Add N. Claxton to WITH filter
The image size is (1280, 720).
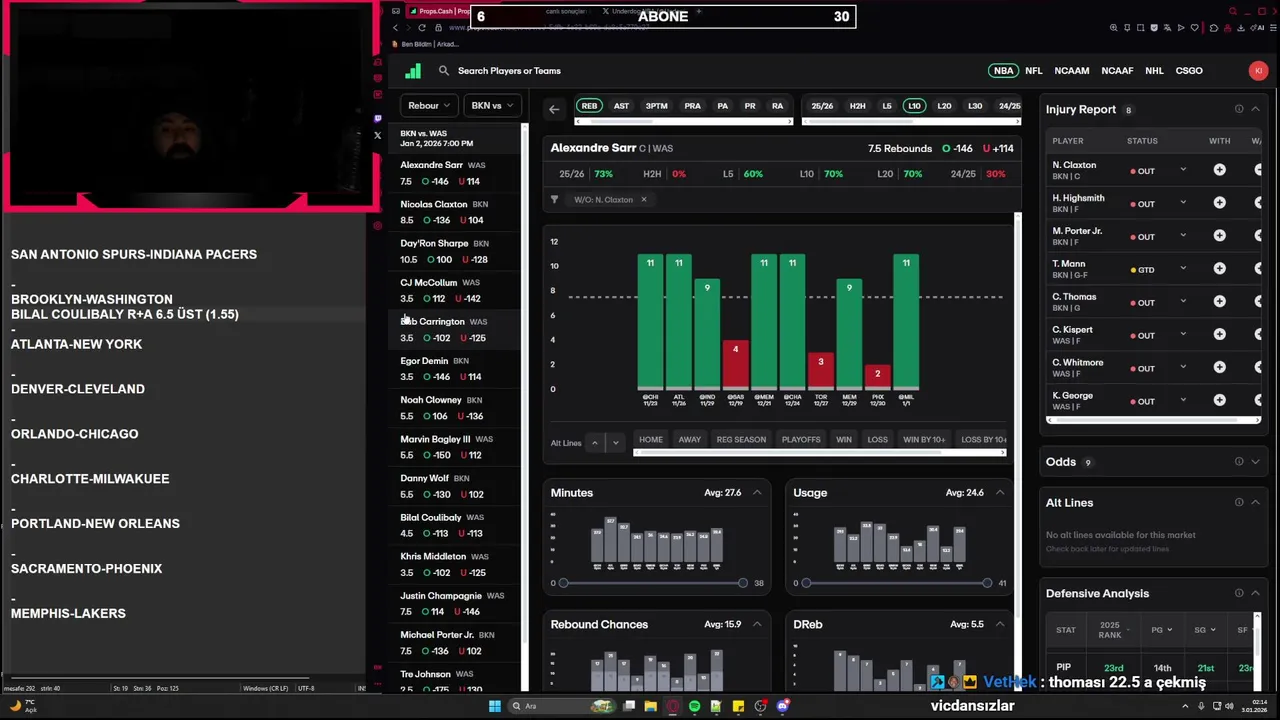(x=1219, y=170)
